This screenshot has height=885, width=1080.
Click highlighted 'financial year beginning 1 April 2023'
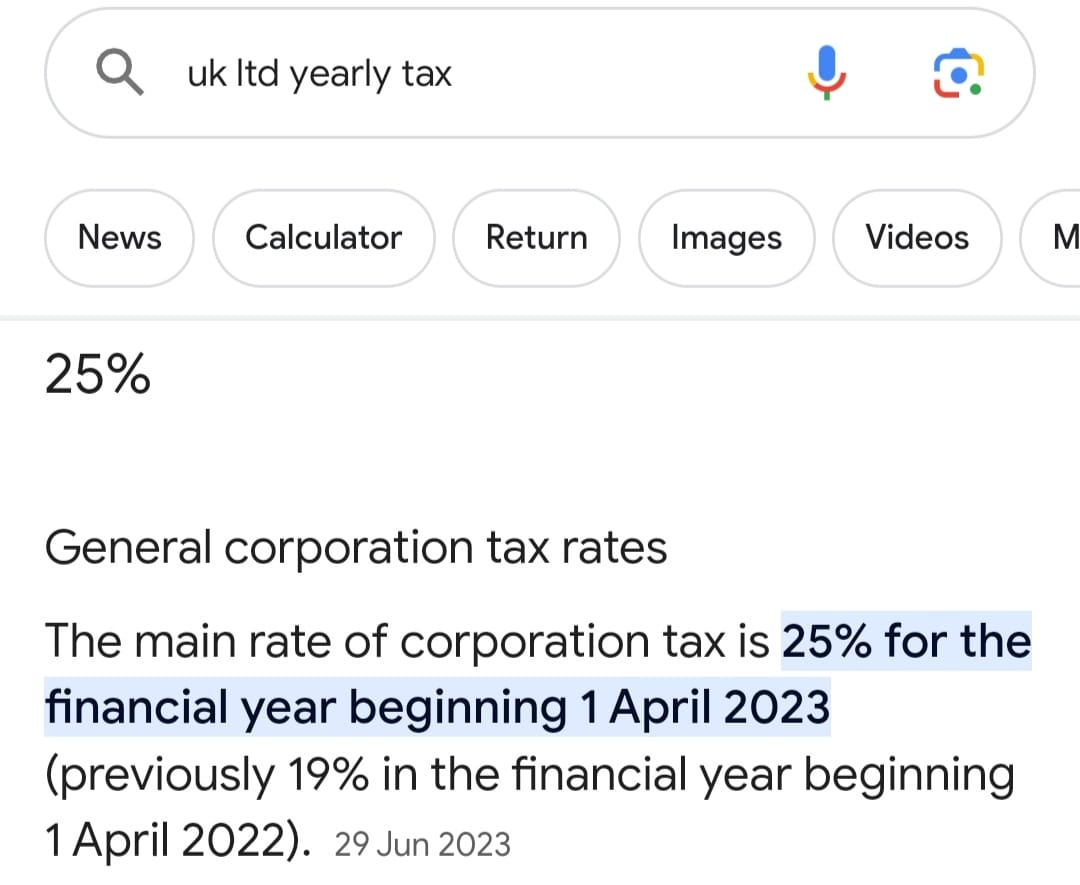point(437,707)
